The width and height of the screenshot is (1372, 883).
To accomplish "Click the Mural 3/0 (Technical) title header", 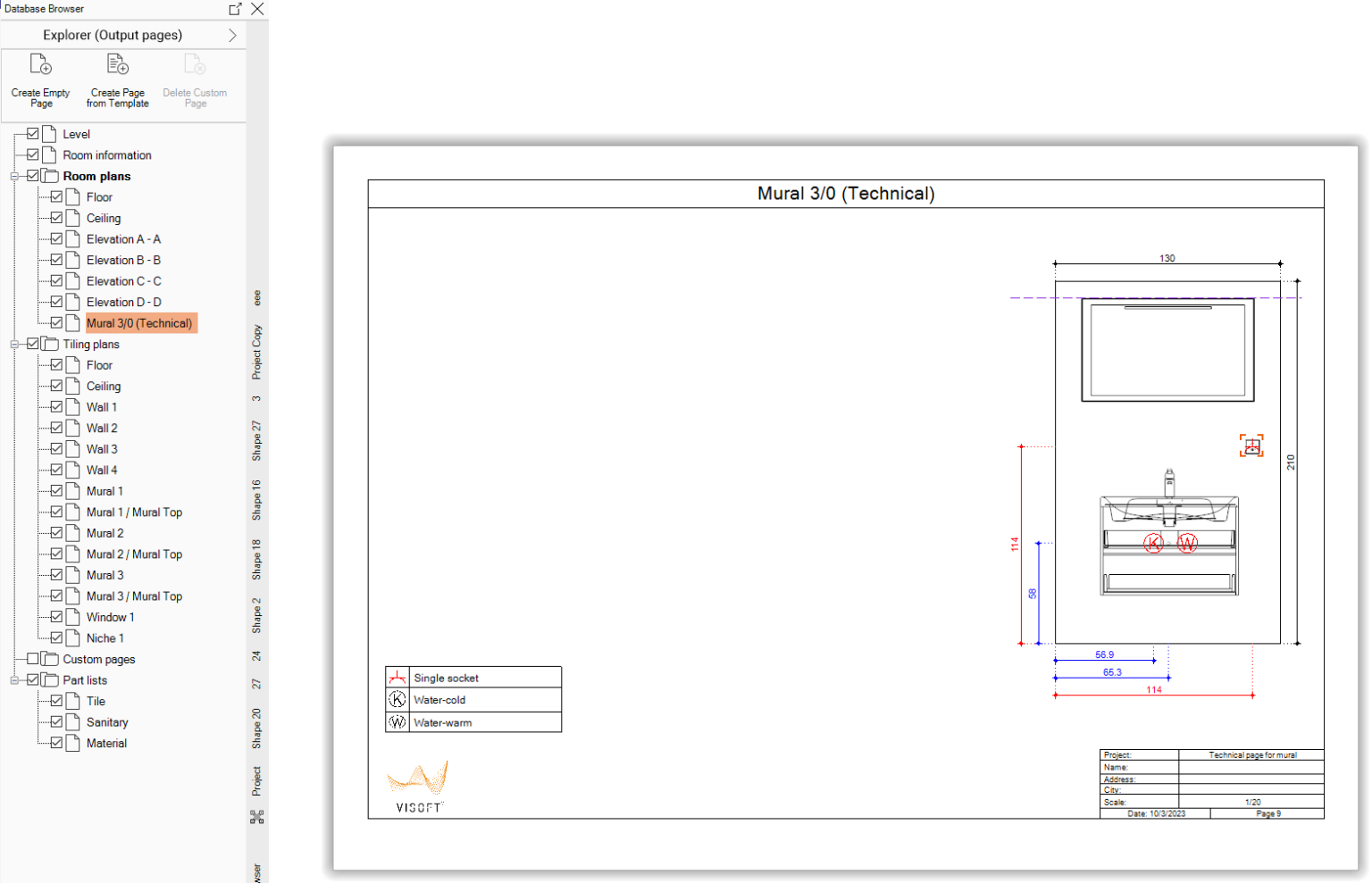I will [x=845, y=194].
